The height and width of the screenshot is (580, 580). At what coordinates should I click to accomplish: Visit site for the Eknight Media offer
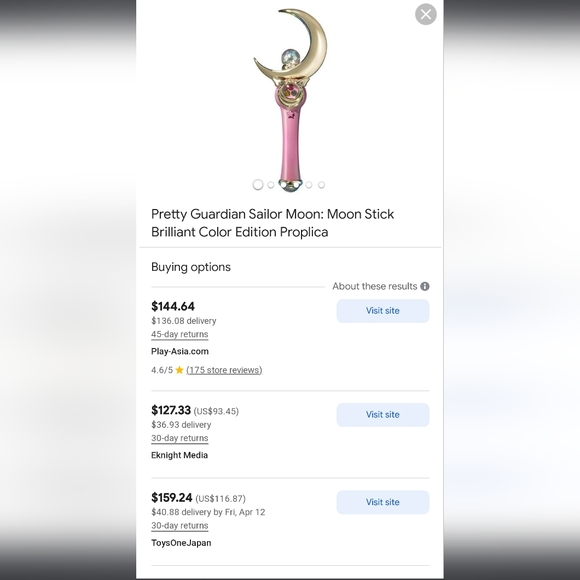[383, 415]
